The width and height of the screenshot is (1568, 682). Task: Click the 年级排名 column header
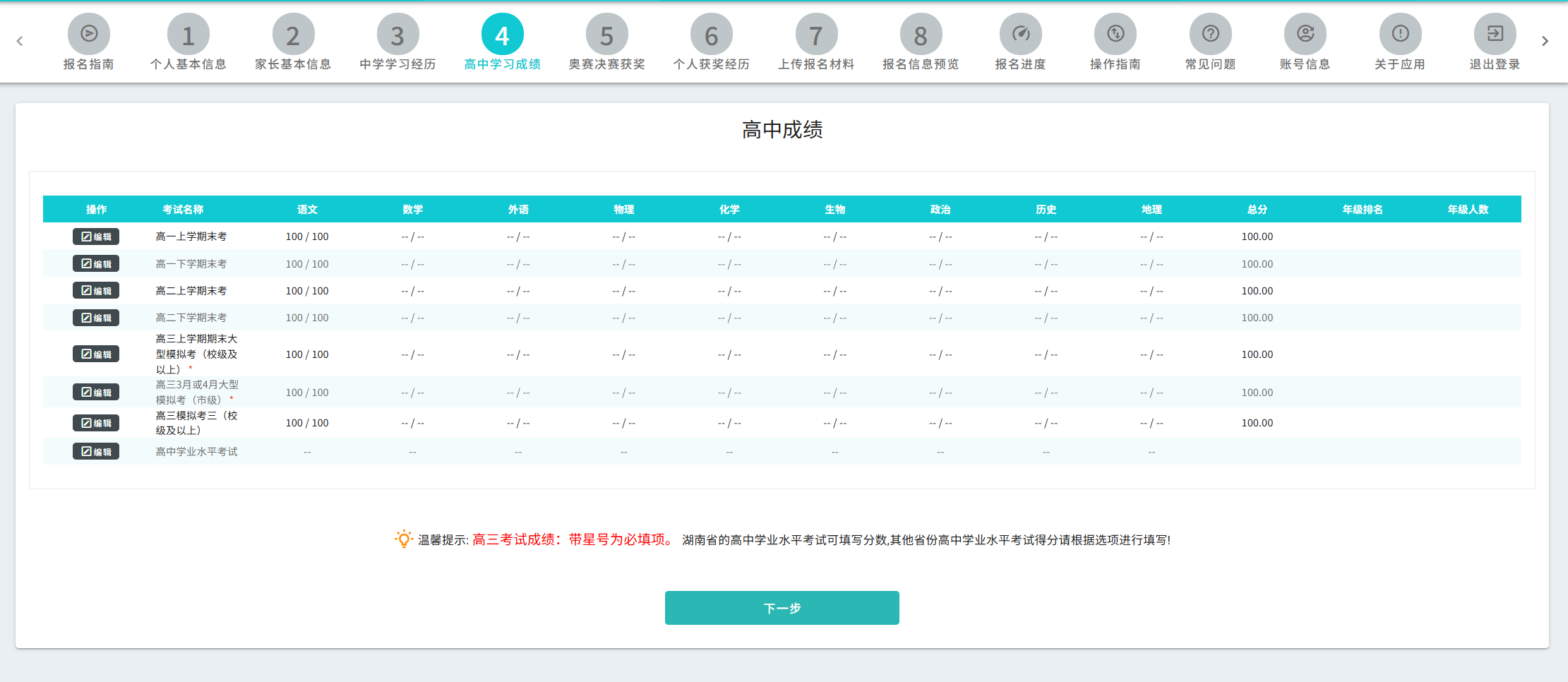(x=1363, y=210)
